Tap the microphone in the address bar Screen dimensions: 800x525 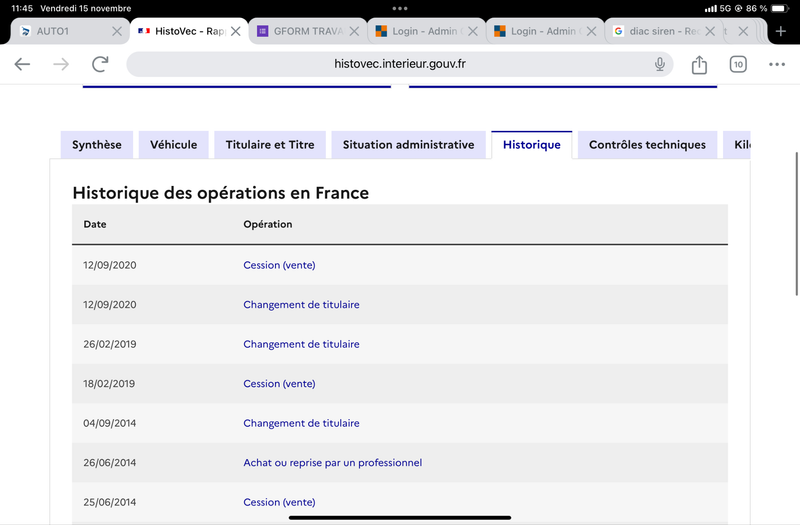point(660,64)
